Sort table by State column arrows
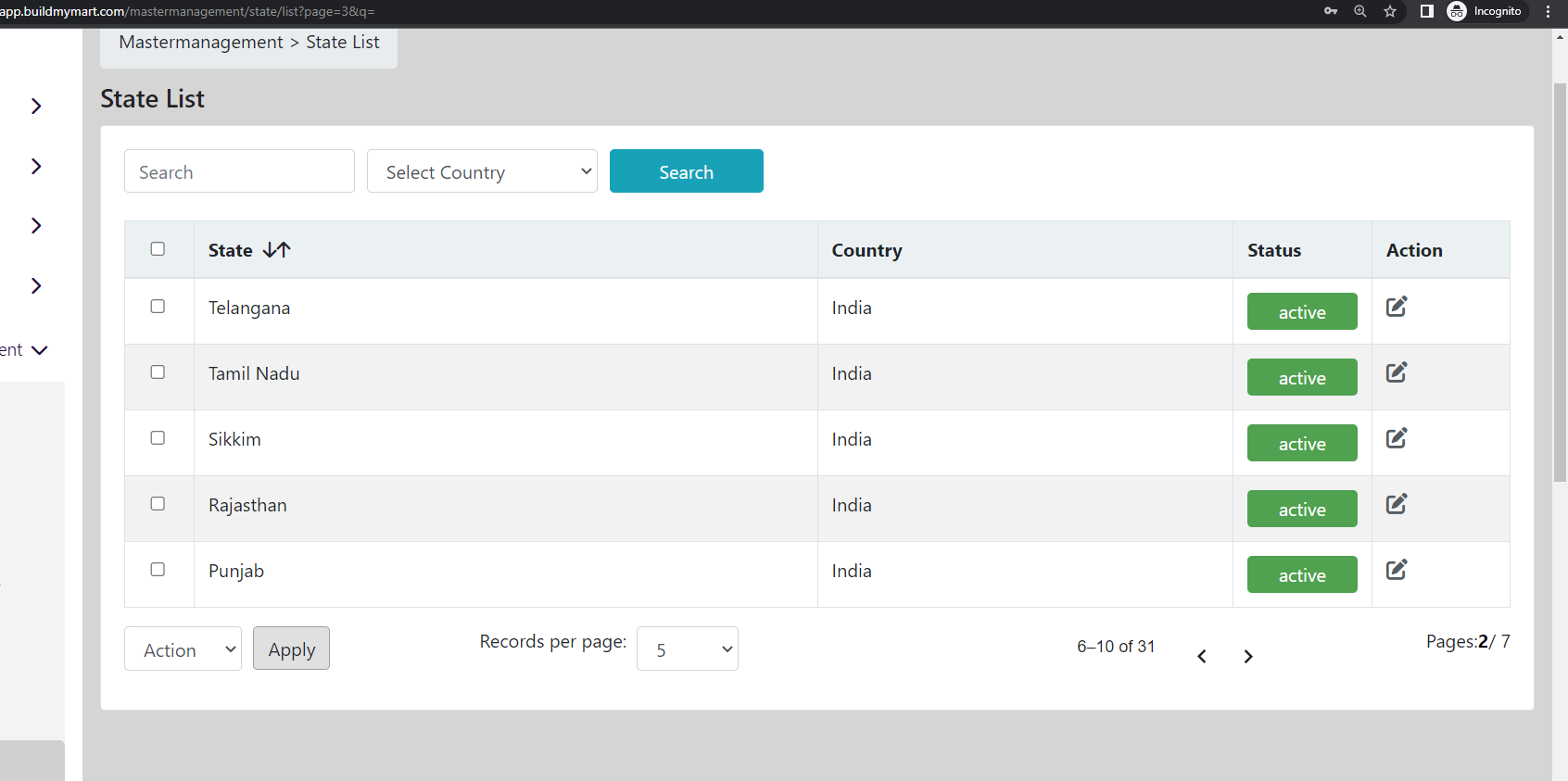The width and height of the screenshot is (1568, 781). [x=277, y=250]
